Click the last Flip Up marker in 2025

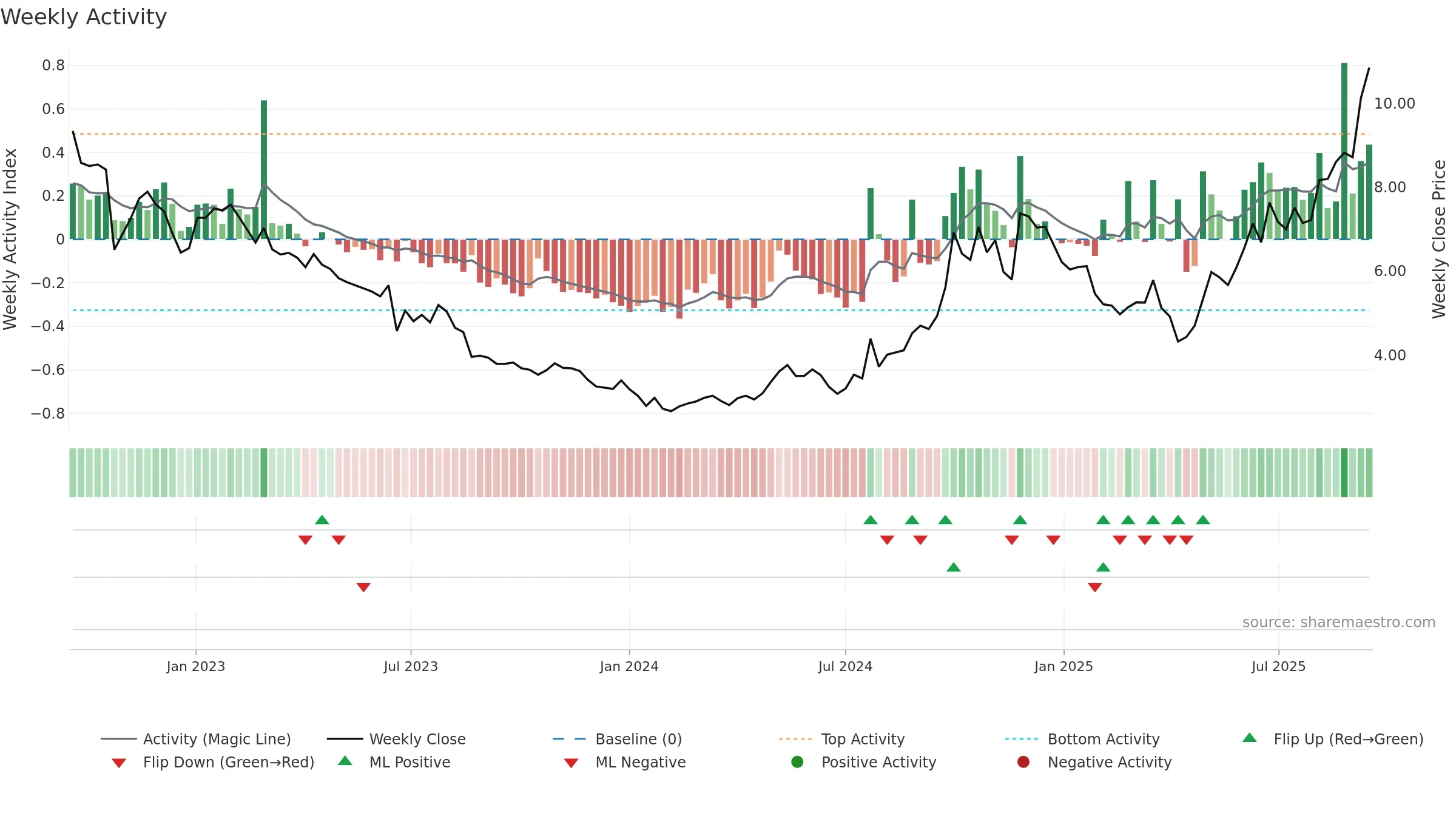tap(1203, 520)
